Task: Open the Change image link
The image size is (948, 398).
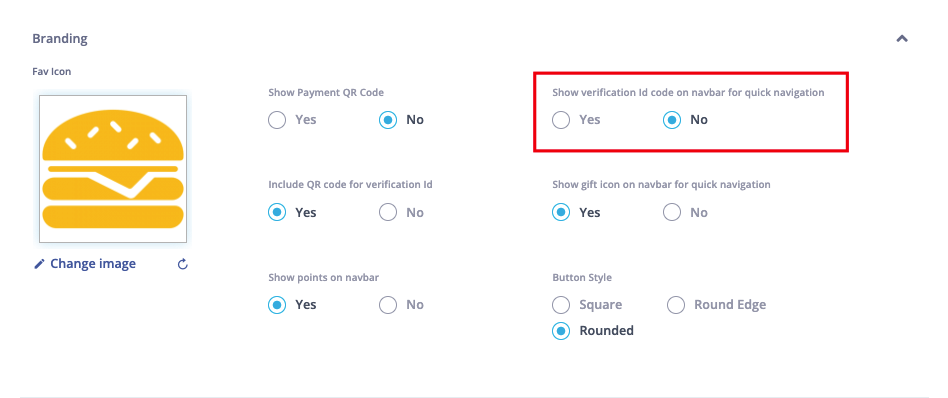Action: coord(93,264)
